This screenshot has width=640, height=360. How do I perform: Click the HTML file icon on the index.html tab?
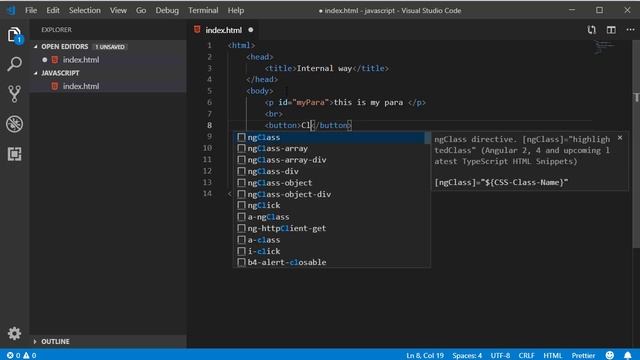coord(198,29)
